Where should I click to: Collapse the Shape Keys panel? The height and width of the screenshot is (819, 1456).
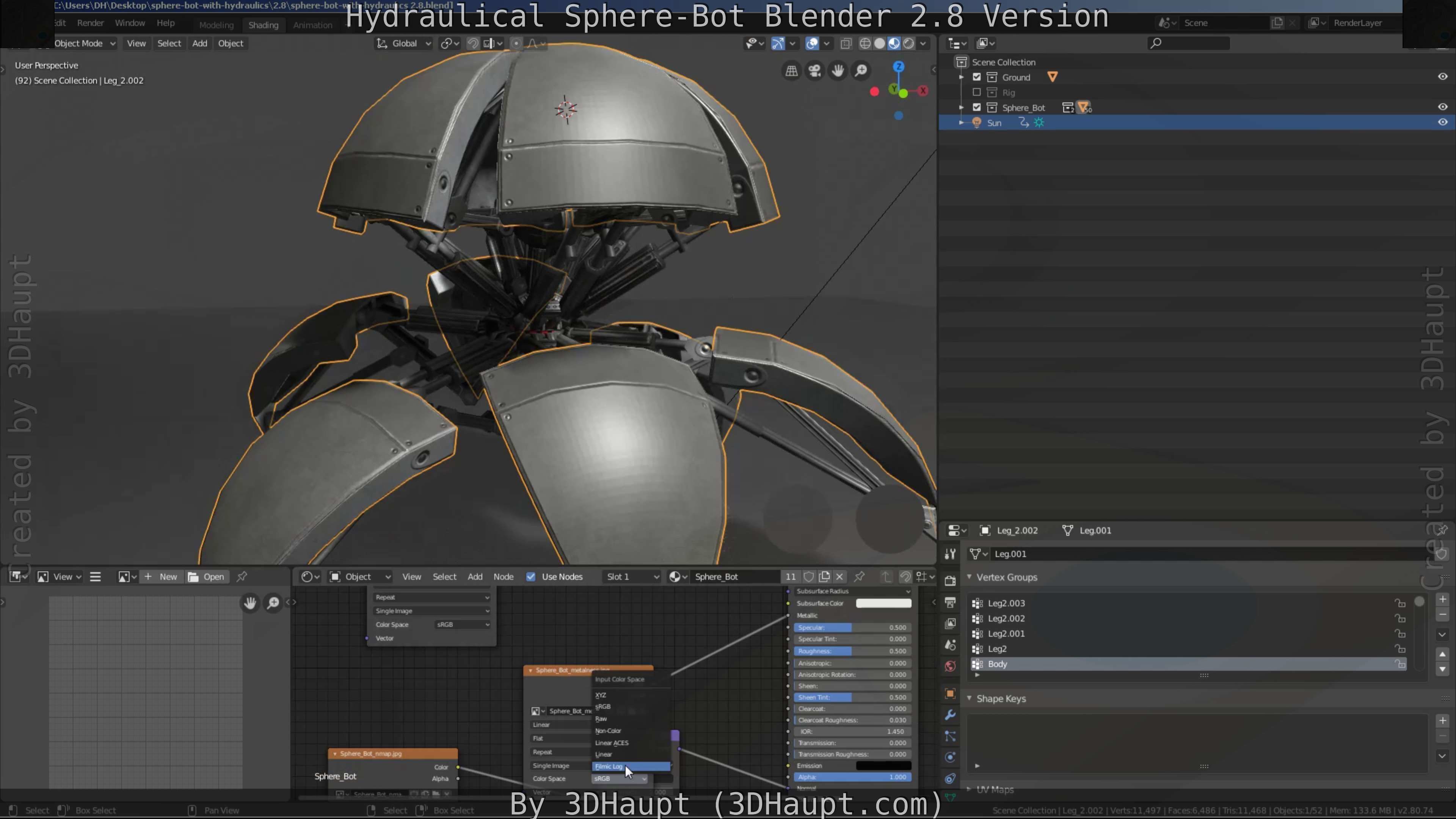point(970,698)
